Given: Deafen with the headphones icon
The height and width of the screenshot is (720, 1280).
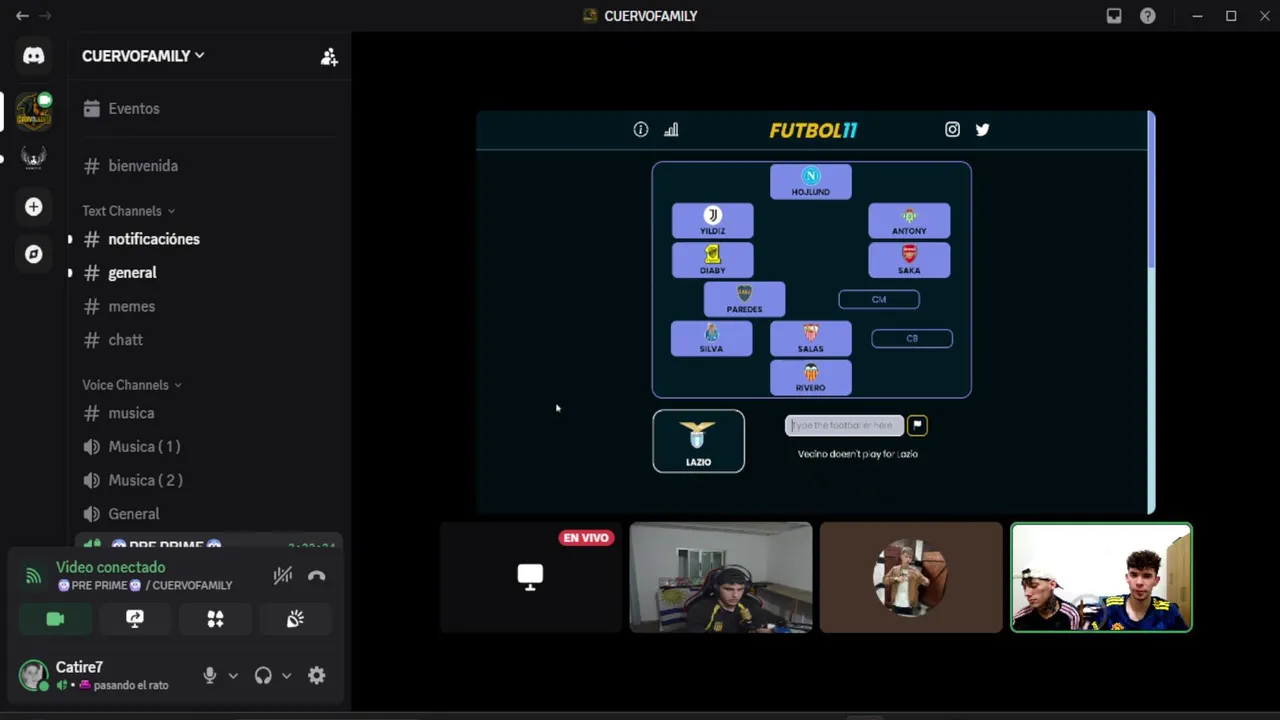Looking at the screenshot, I should click(x=263, y=675).
